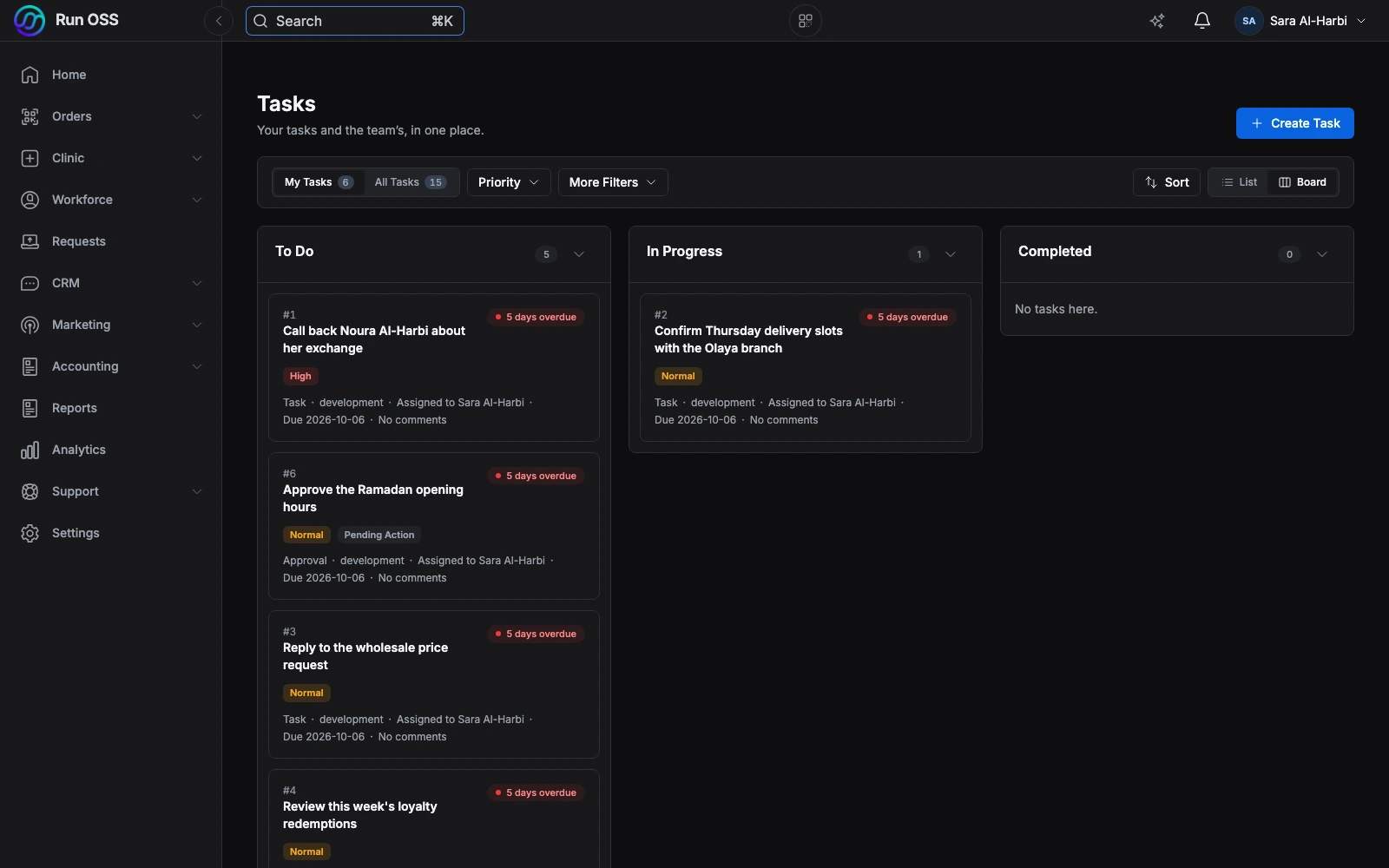Open the Priority filter dropdown
The height and width of the screenshot is (868, 1389).
pos(509,182)
